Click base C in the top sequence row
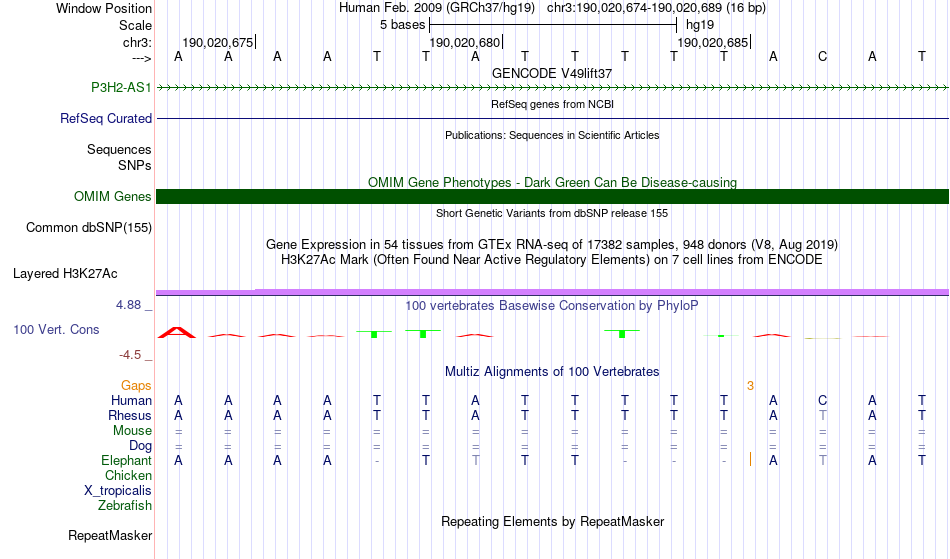The width and height of the screenshot is (950, 559). 822,56
